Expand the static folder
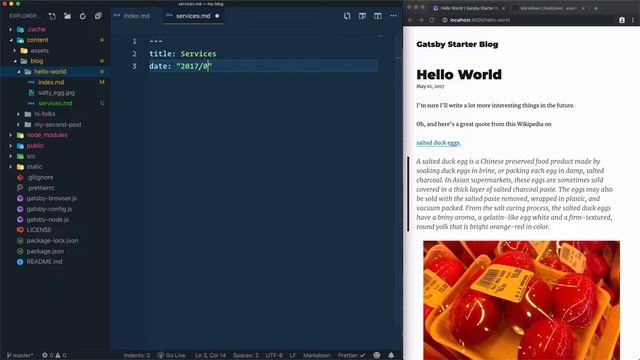Viewport: 640px width, 360px height. click(x=11, y=167)
